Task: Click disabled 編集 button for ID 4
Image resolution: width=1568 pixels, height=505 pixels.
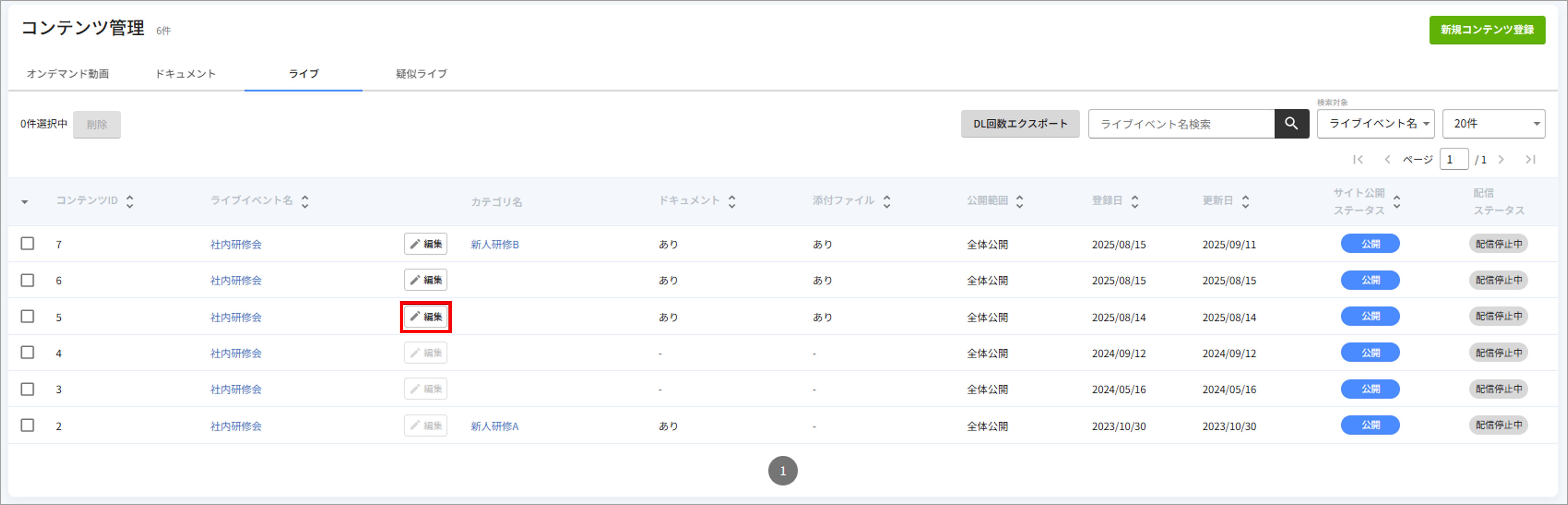Action: (x=425, y=353)
